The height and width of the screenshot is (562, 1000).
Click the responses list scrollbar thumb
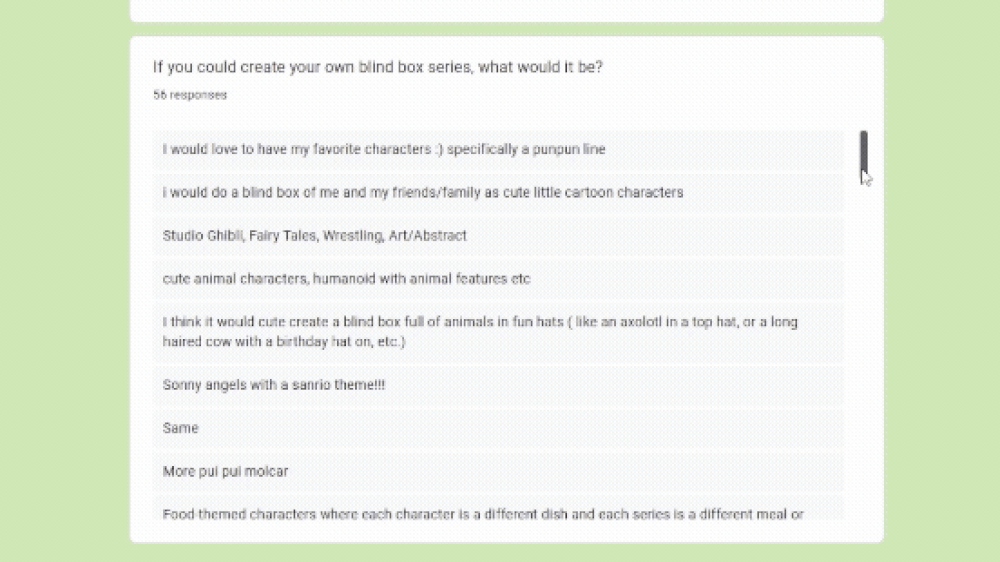[x=864, y=156]
